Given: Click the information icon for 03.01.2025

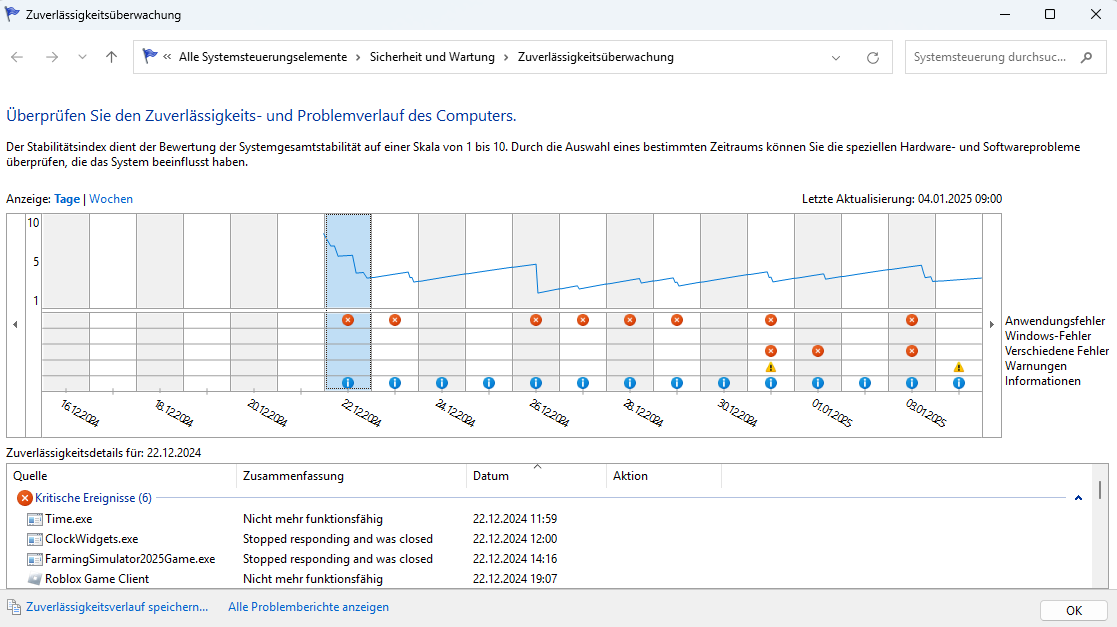Looking at the screenshot, I should pyautogui.click(x=912, y=383).
